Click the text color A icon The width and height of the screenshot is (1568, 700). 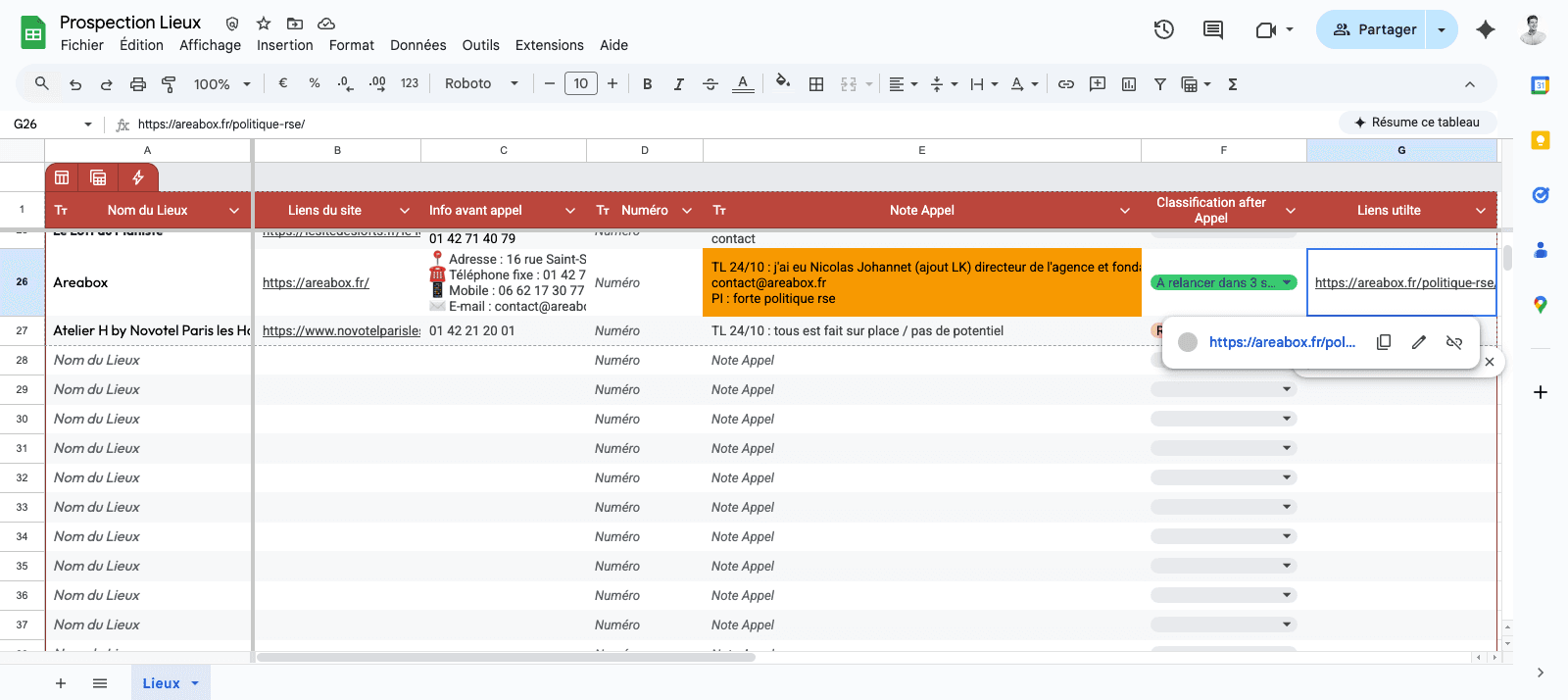coord(743,84)
